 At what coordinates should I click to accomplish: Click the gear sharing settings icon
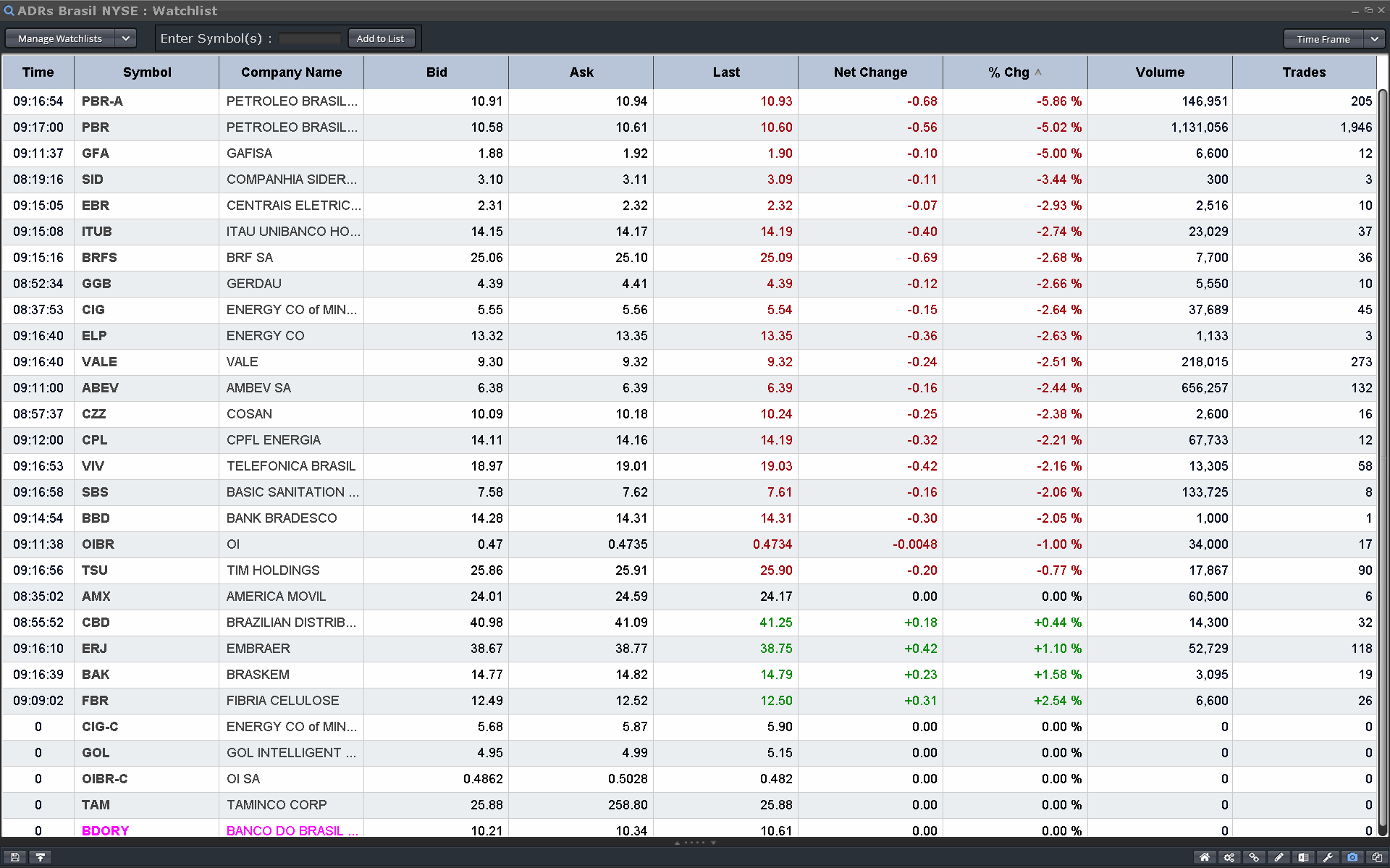point(1229,857)
